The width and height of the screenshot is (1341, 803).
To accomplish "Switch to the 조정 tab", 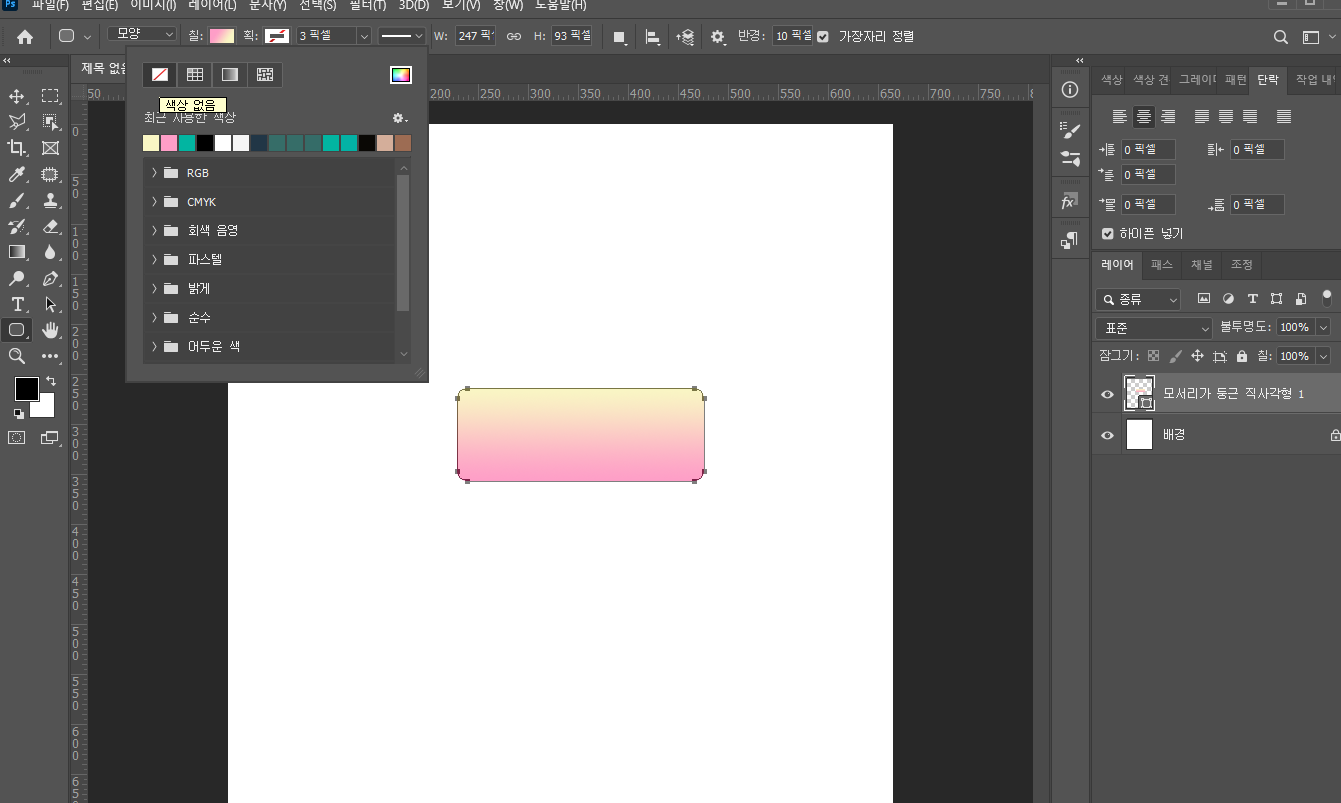I will tap(1241, 265).
